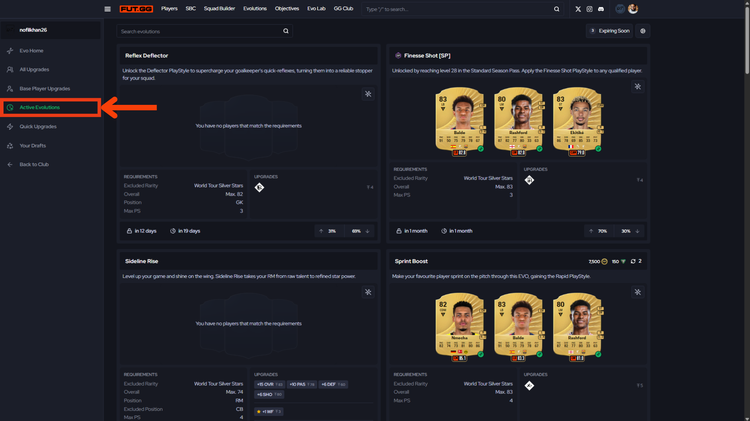Open Quick Upgrades in sidebar
The height and width of the screenshot is (421, 750).
pos(38,126)
